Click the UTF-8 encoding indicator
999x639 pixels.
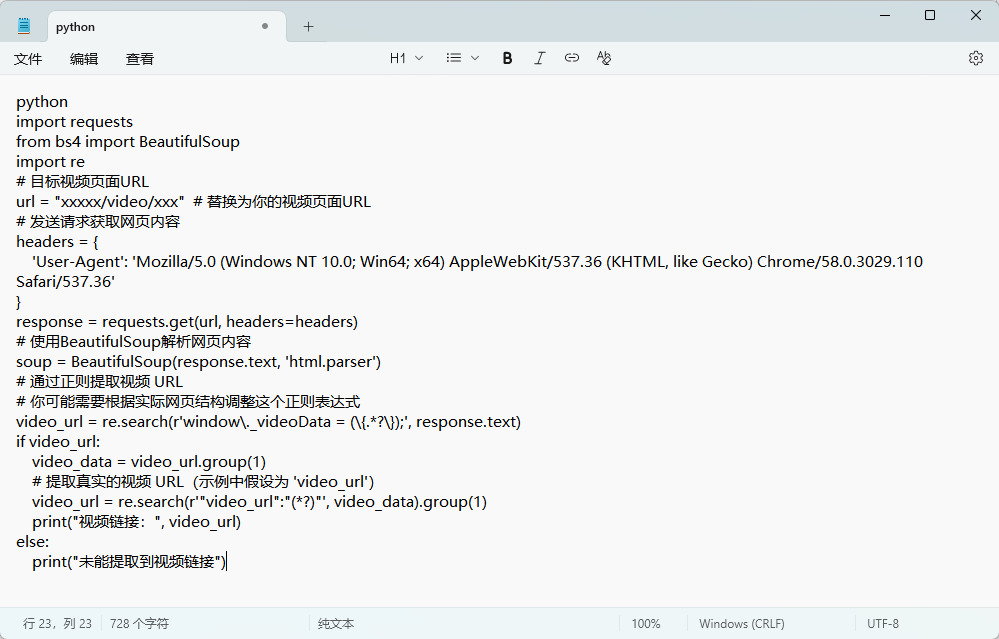882,624
